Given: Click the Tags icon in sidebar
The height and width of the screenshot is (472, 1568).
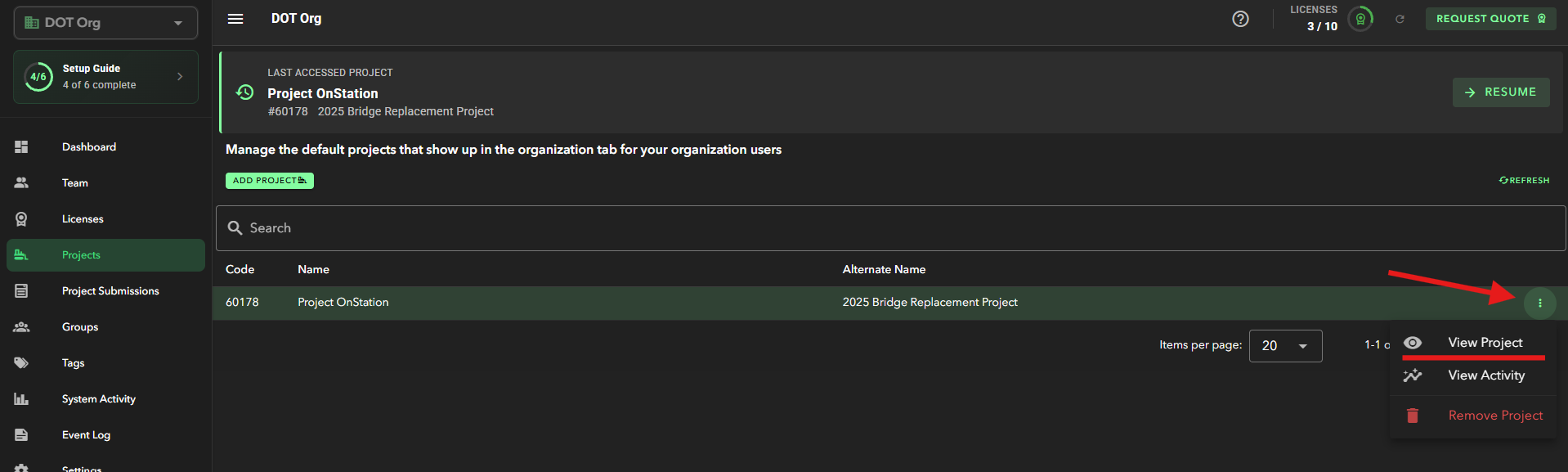Looking at the screenshot, I should 21,363.
